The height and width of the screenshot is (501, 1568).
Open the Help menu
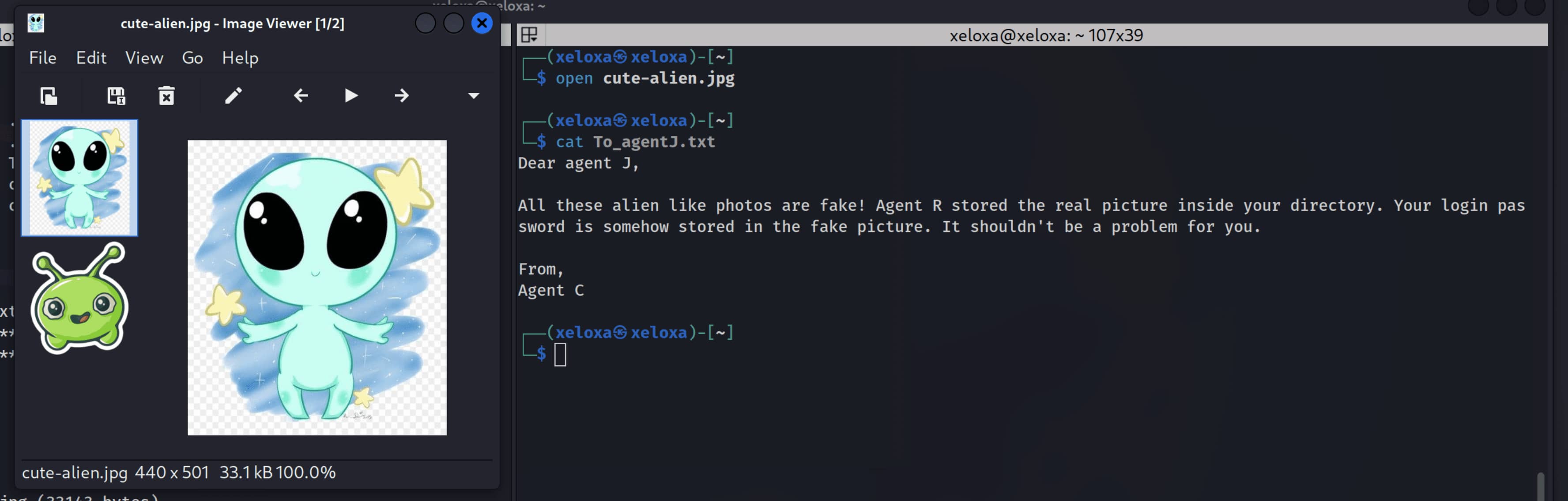coord(240,58)
